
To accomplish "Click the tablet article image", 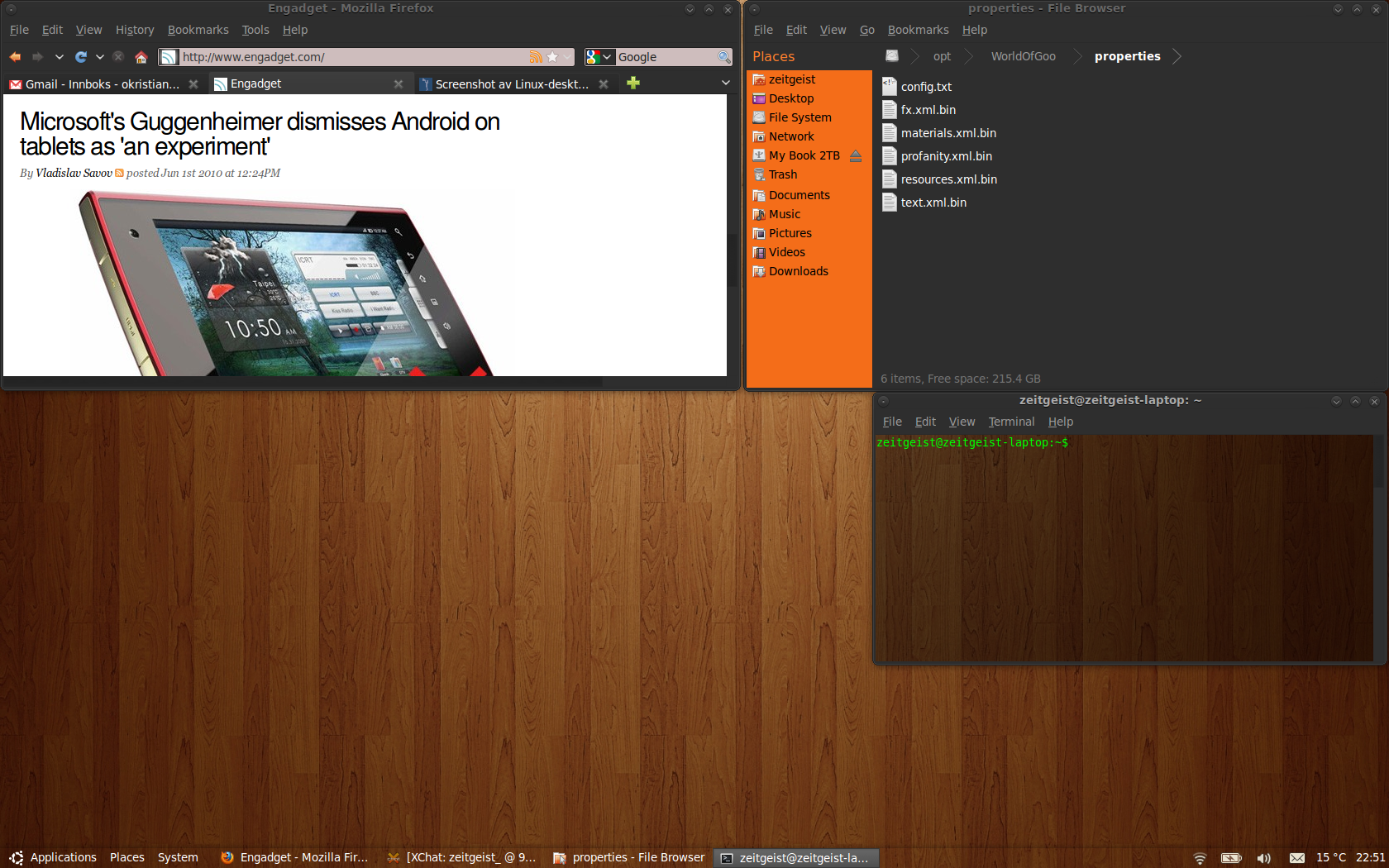I will (285, 283).
